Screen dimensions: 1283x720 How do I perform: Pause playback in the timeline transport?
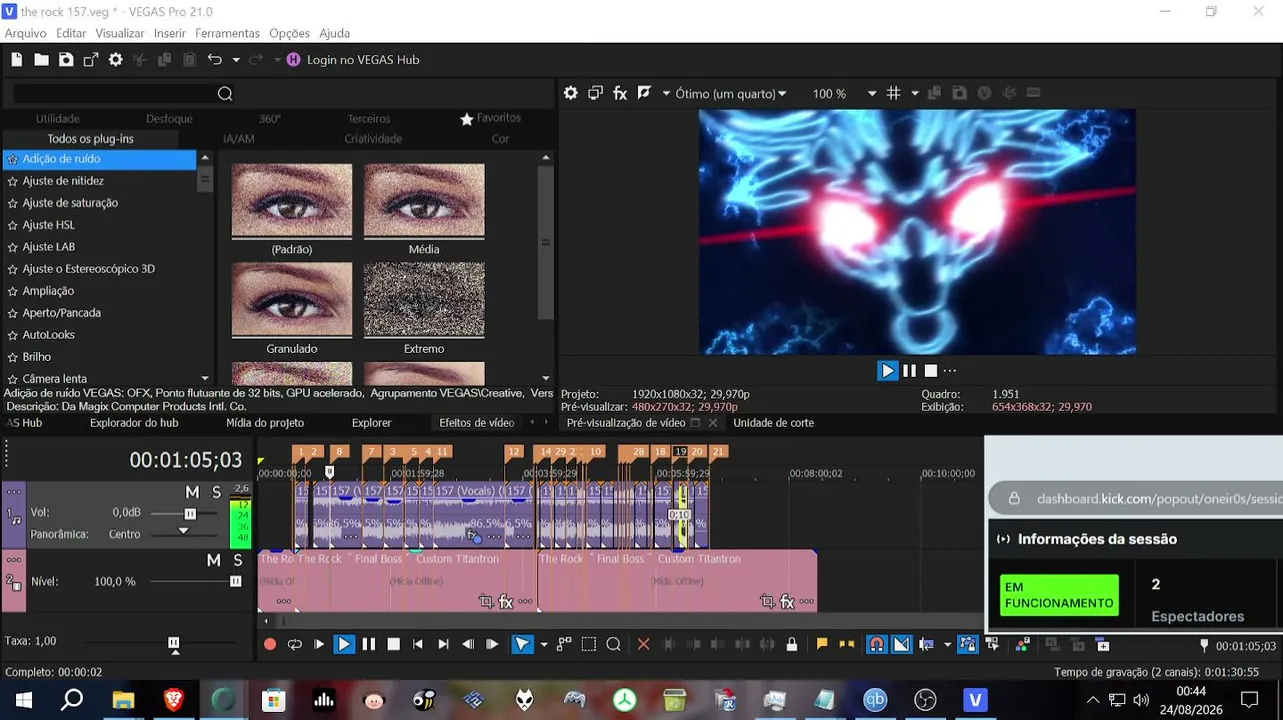coord(369,645)
